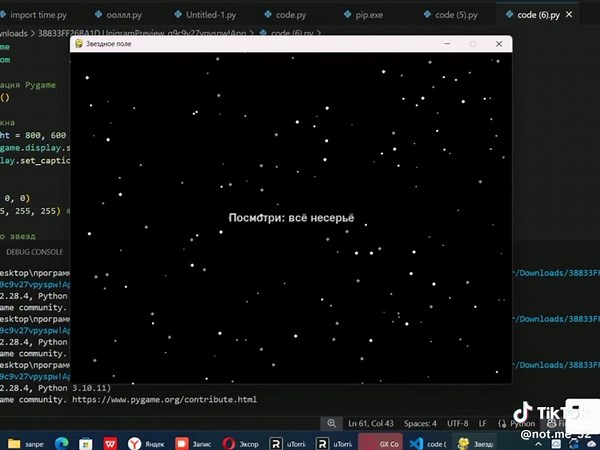Click the Python file icon on pip.exe tab
Viewport: 600px width, 450px height.
[x=347, y=15]
